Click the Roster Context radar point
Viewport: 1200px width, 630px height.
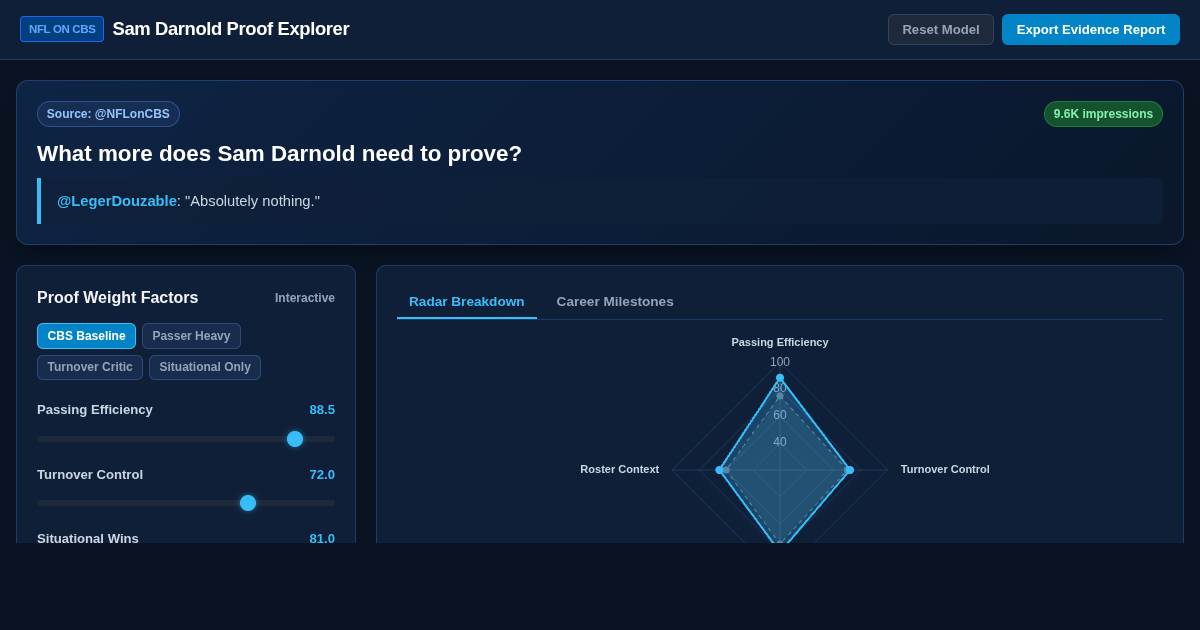coord(719,470)
